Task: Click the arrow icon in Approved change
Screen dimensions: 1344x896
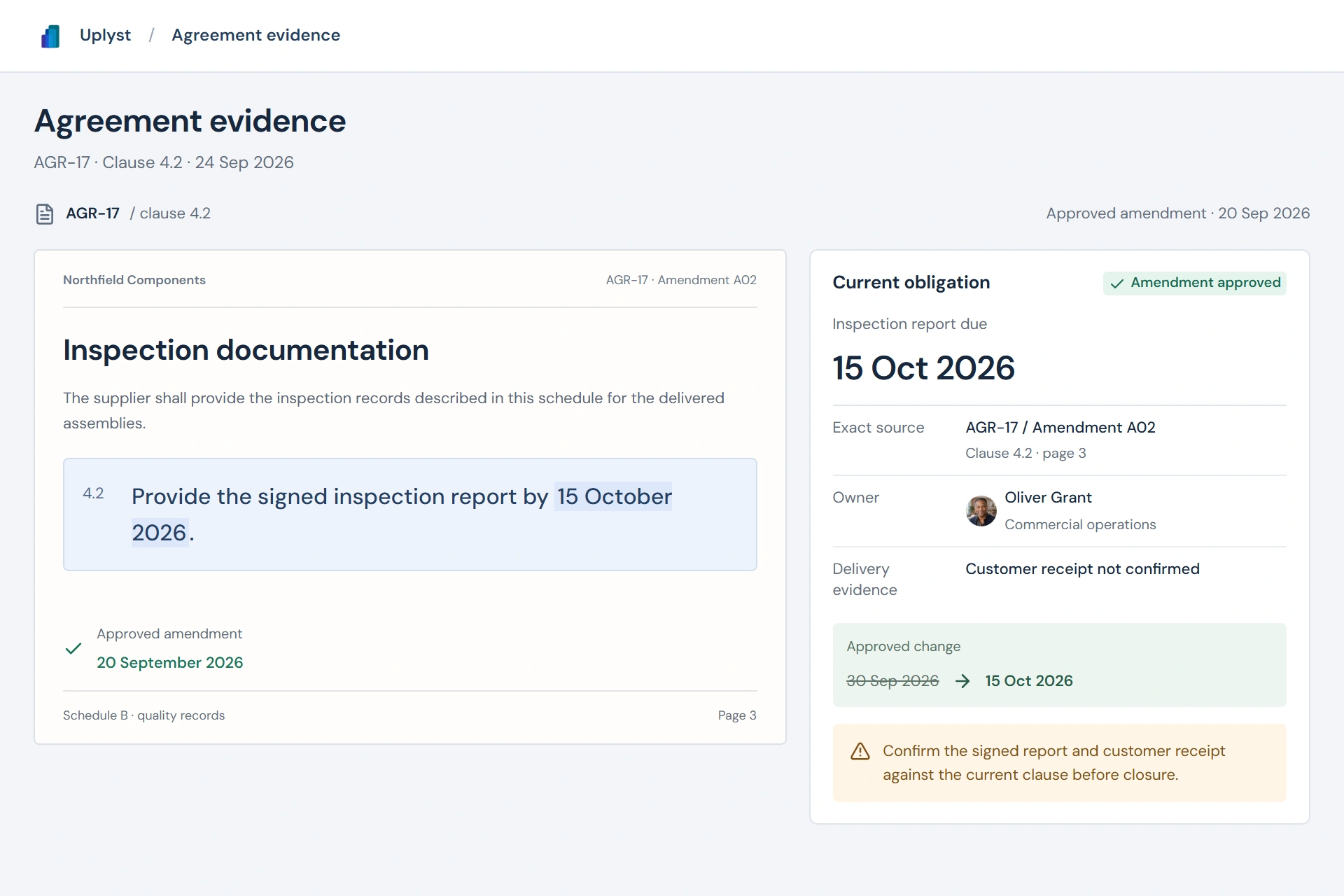Action: click(x=962, y=681)
